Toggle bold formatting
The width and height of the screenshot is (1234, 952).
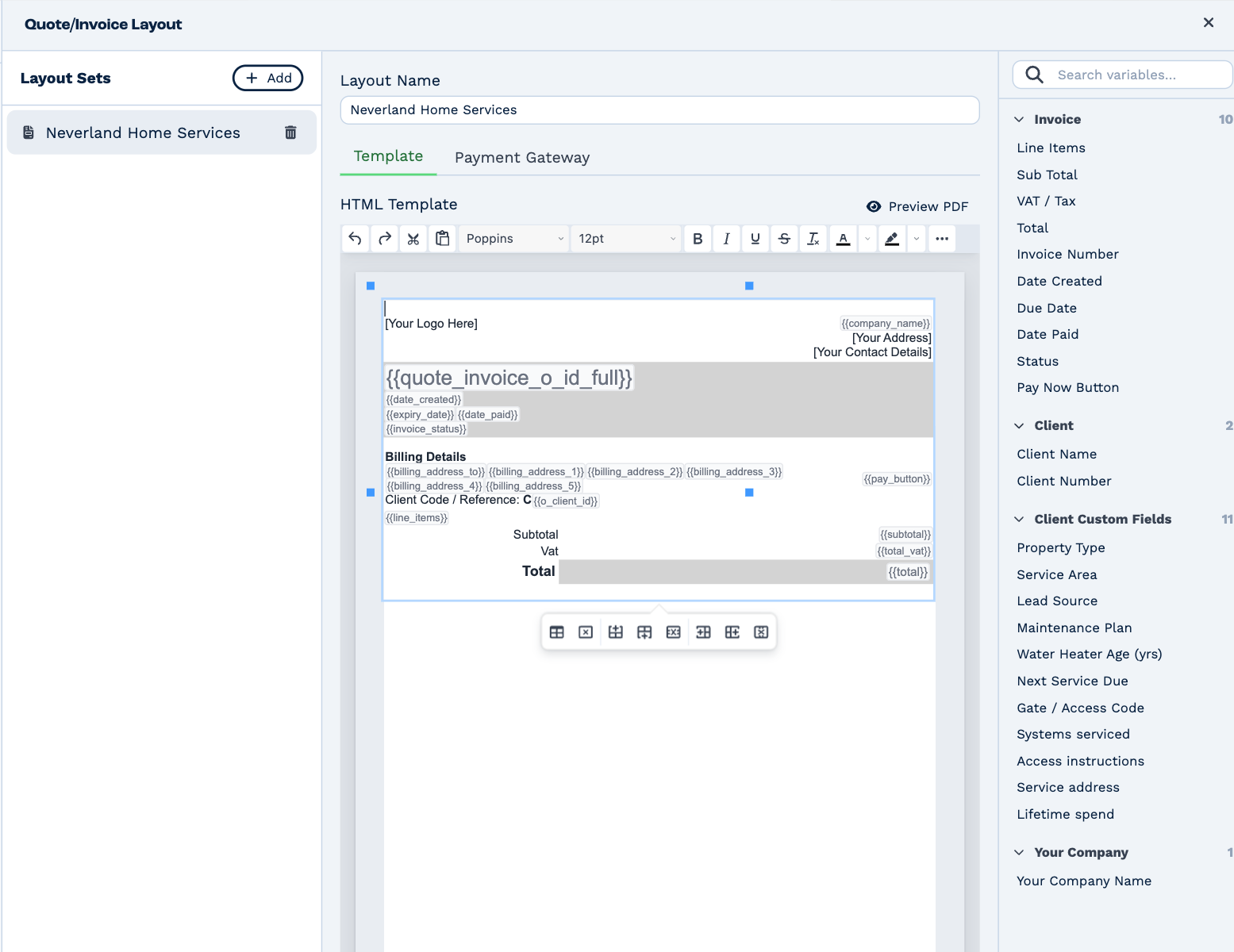click(698, 239)
